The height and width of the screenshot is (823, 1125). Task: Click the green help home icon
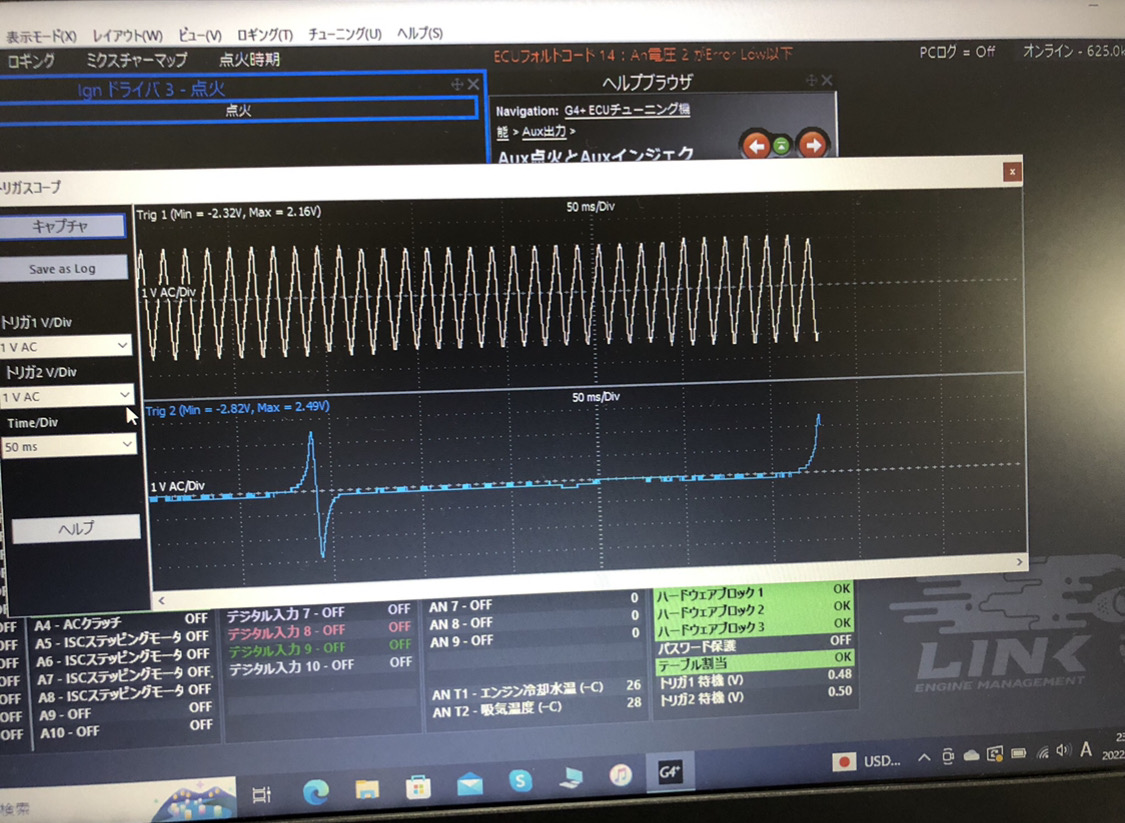click(x=782, y=147)
